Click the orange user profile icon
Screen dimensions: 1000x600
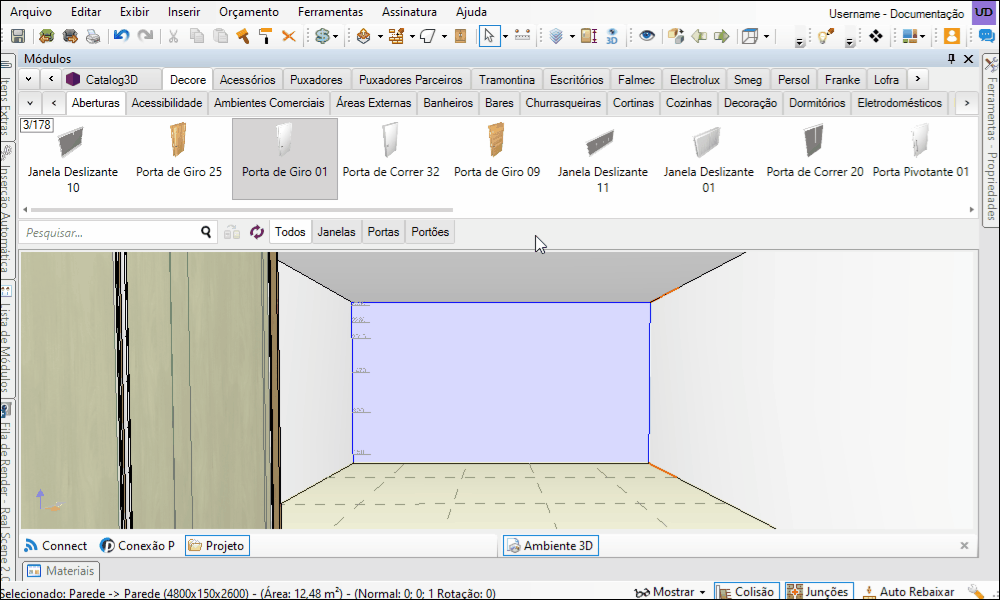click(x=952, y=36)
